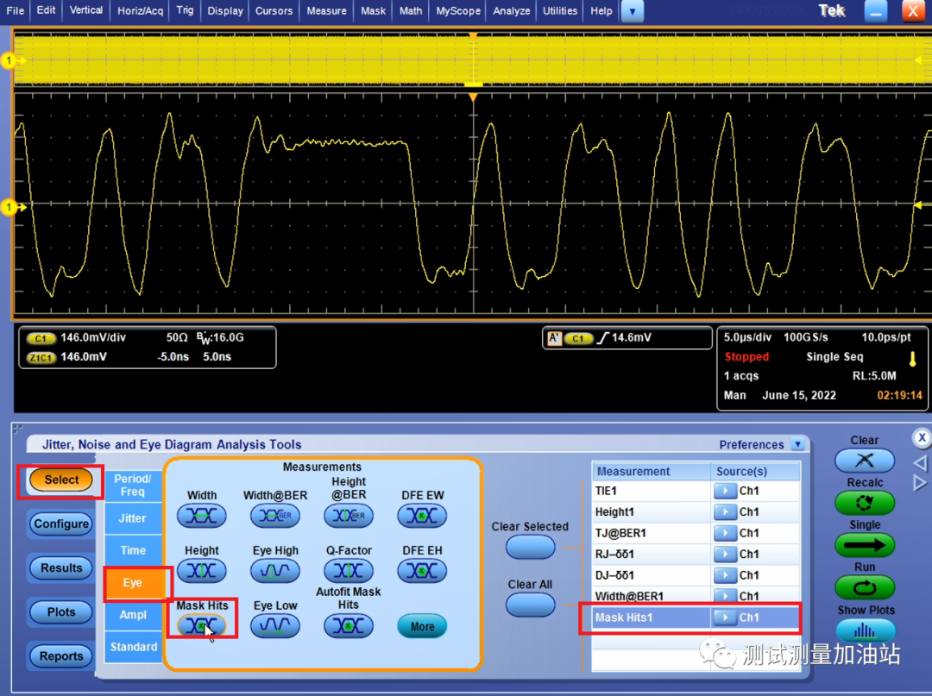Click the Mask Hits measurement icon
This screenshot has width=932, height=696.
point(201,626)
